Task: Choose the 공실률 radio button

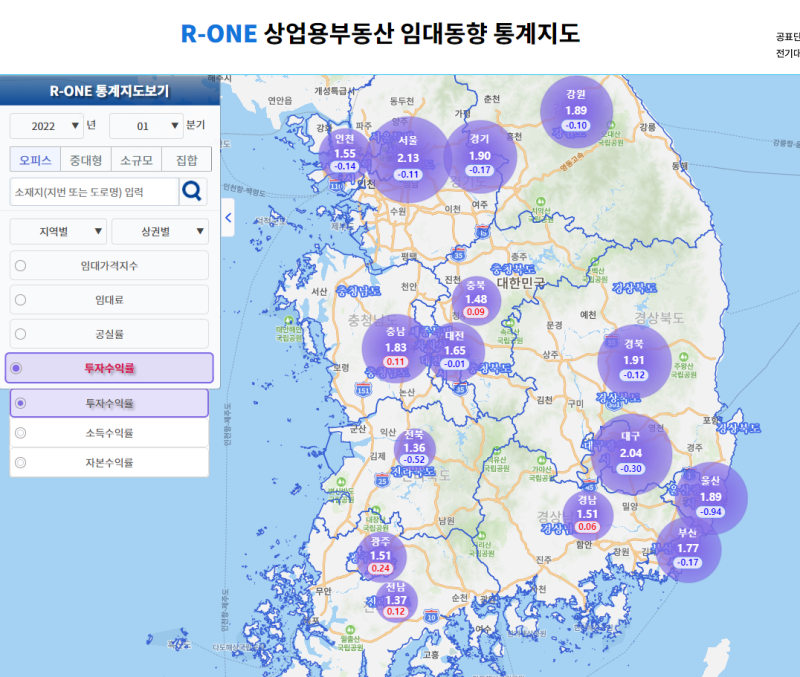Action: pyautogui.click(x=109, y=334)
